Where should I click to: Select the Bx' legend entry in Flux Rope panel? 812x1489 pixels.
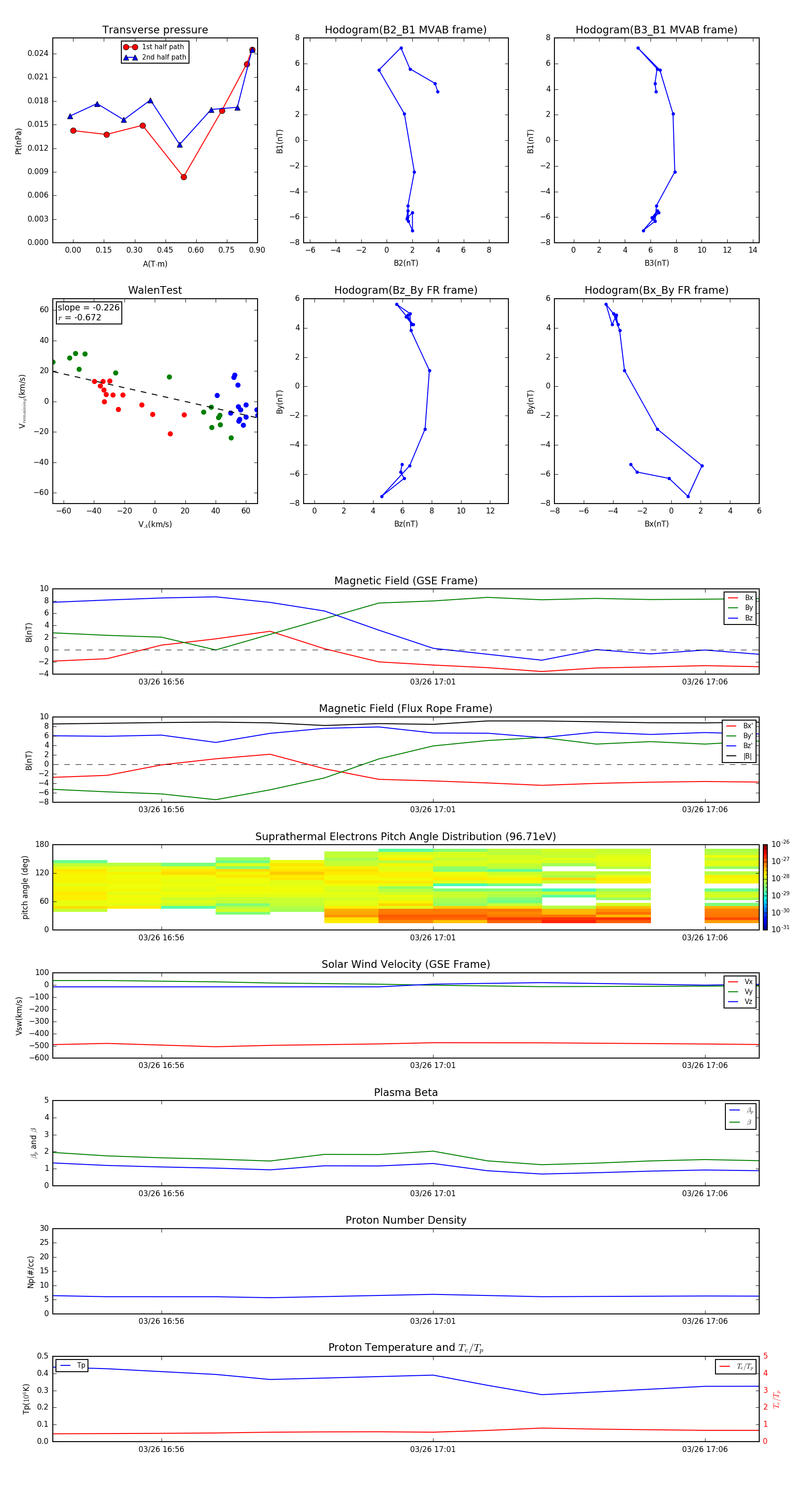point(739,726)
